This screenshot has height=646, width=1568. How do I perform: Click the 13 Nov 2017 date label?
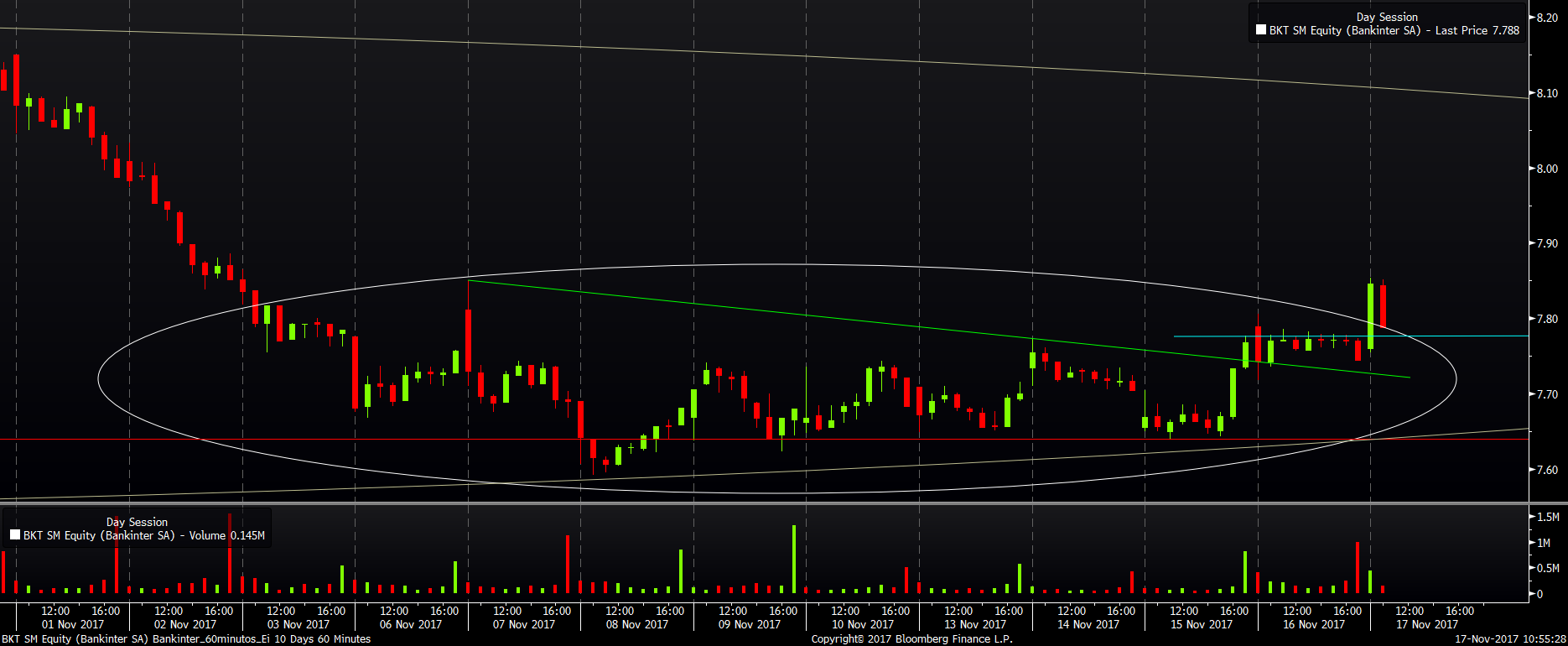click(975, 624)
